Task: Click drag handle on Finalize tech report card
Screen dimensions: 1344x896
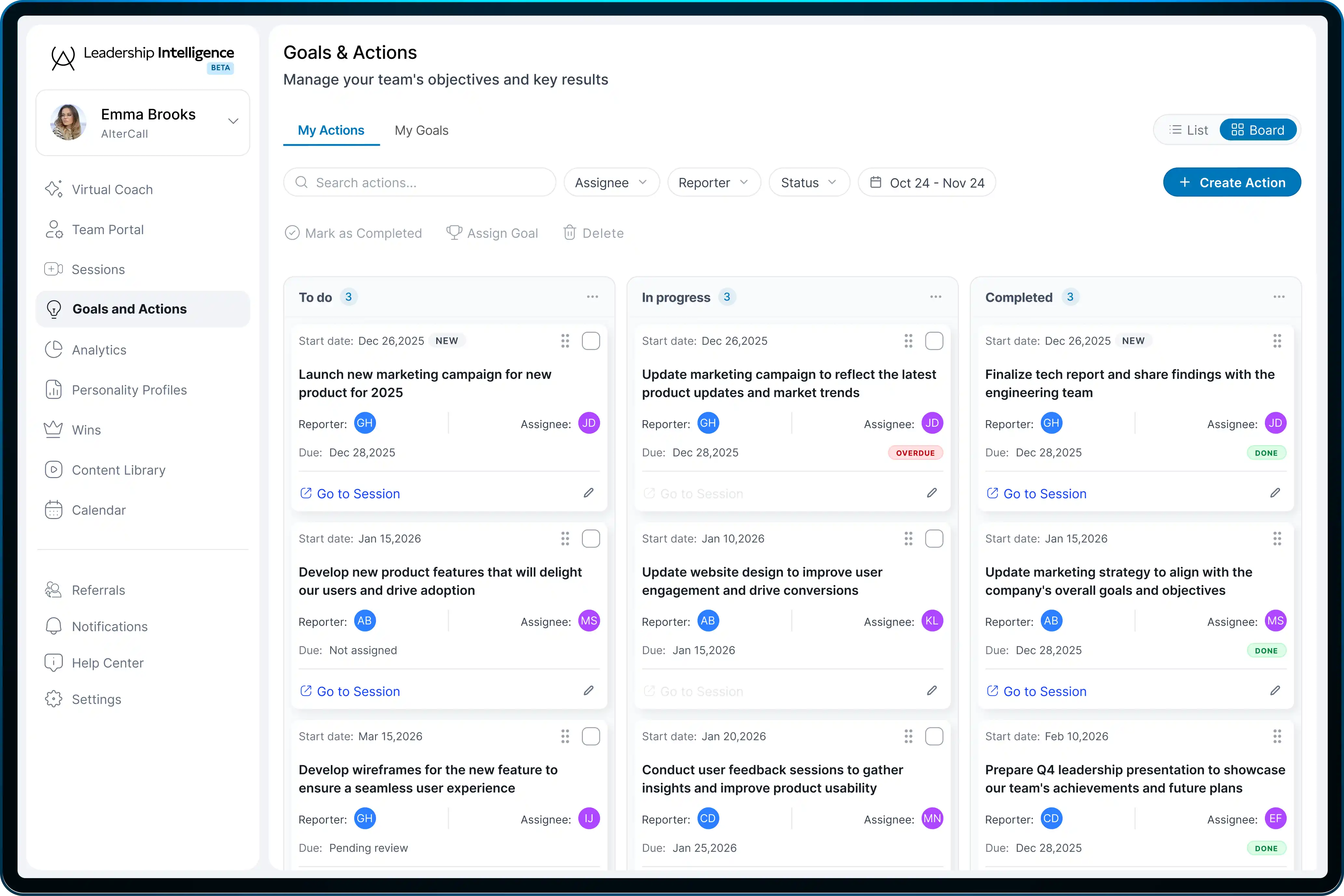Action: [1277, 341]
